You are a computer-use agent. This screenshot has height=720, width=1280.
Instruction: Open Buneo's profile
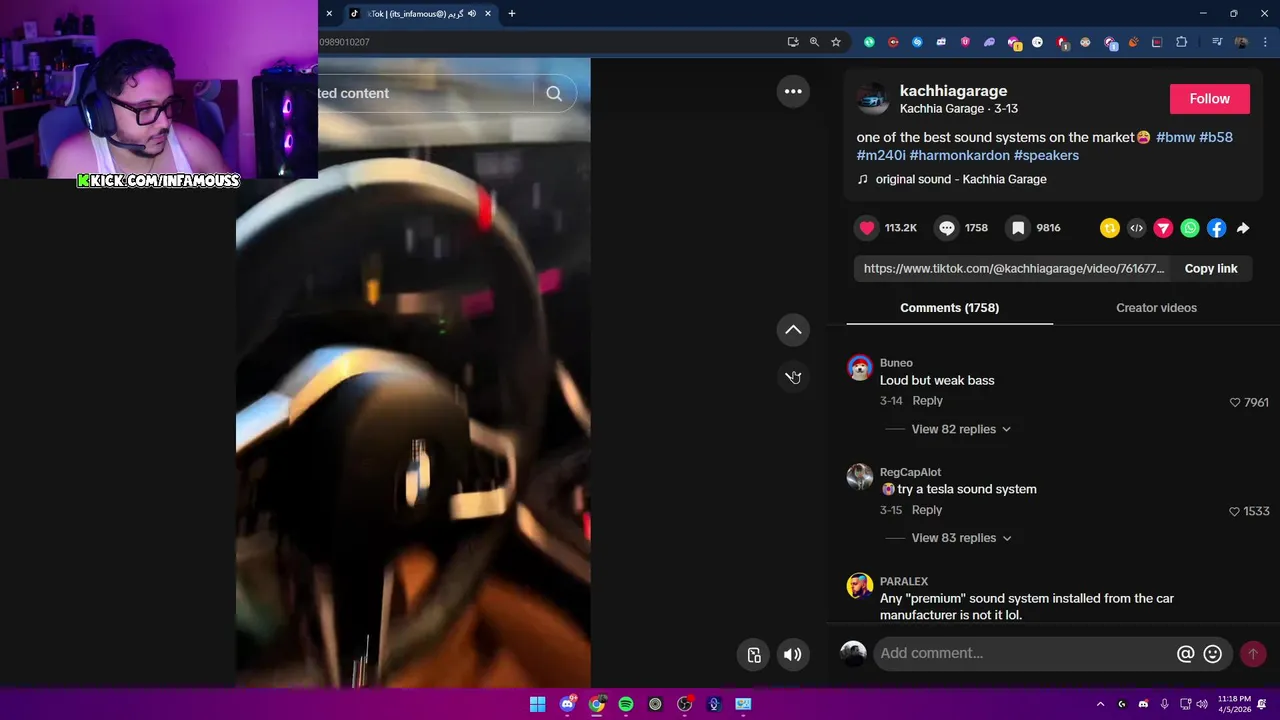(x=896, y=363)
